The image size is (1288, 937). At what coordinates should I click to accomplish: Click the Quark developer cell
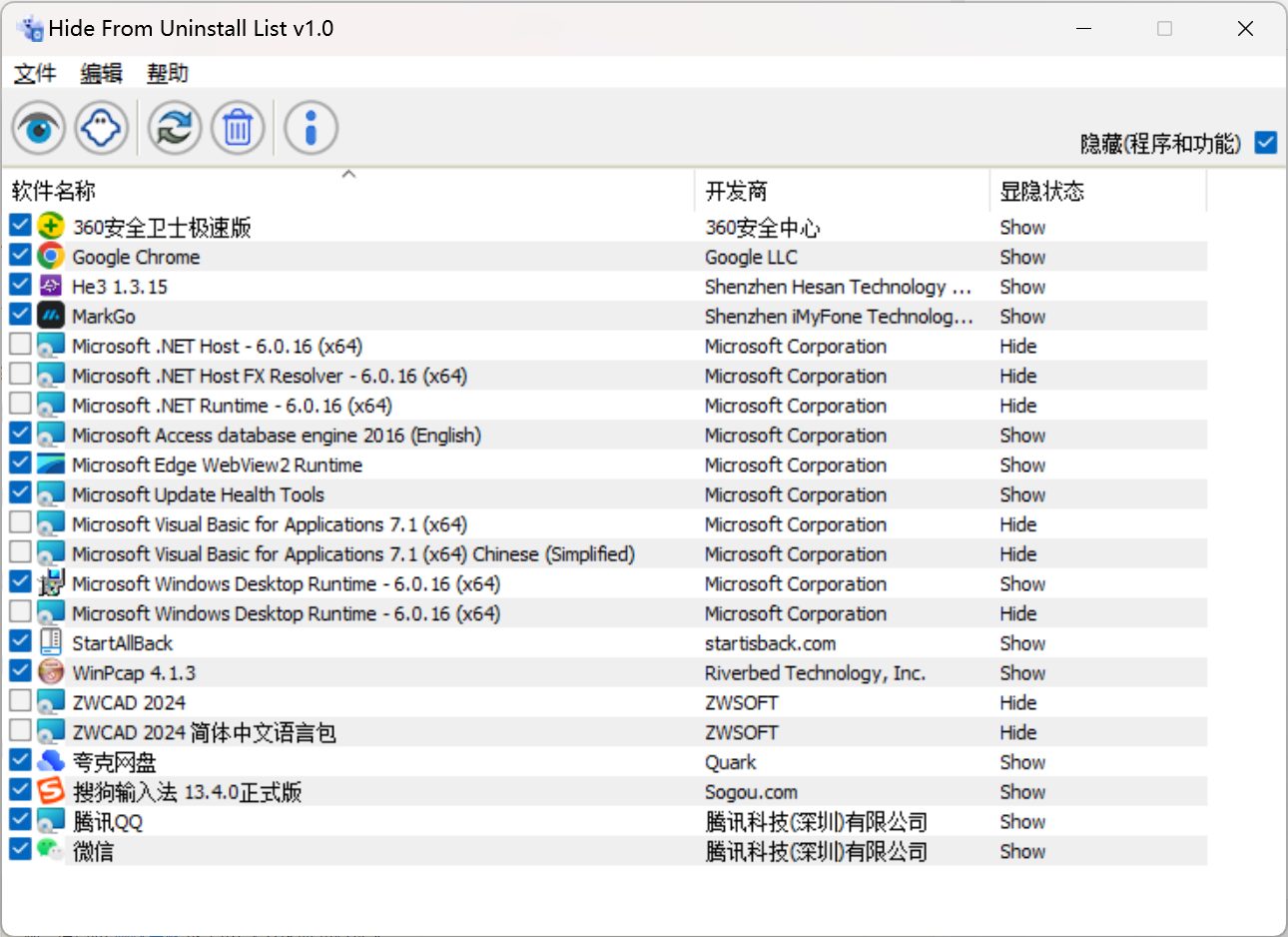730,762
